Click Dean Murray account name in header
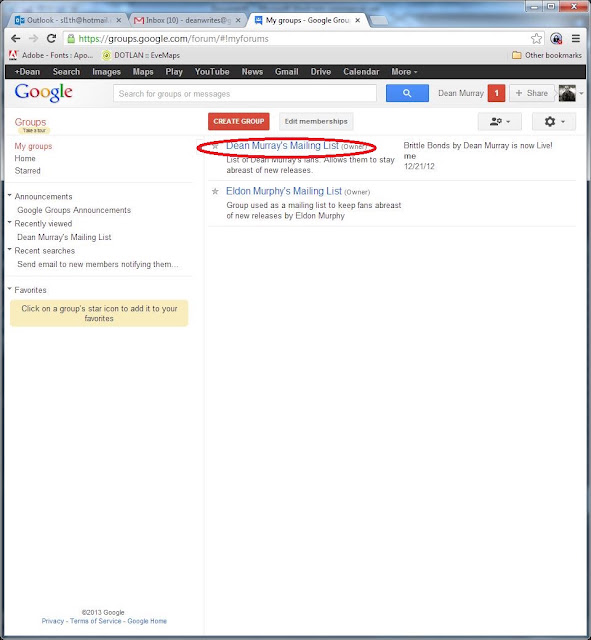 coord(460,93)
